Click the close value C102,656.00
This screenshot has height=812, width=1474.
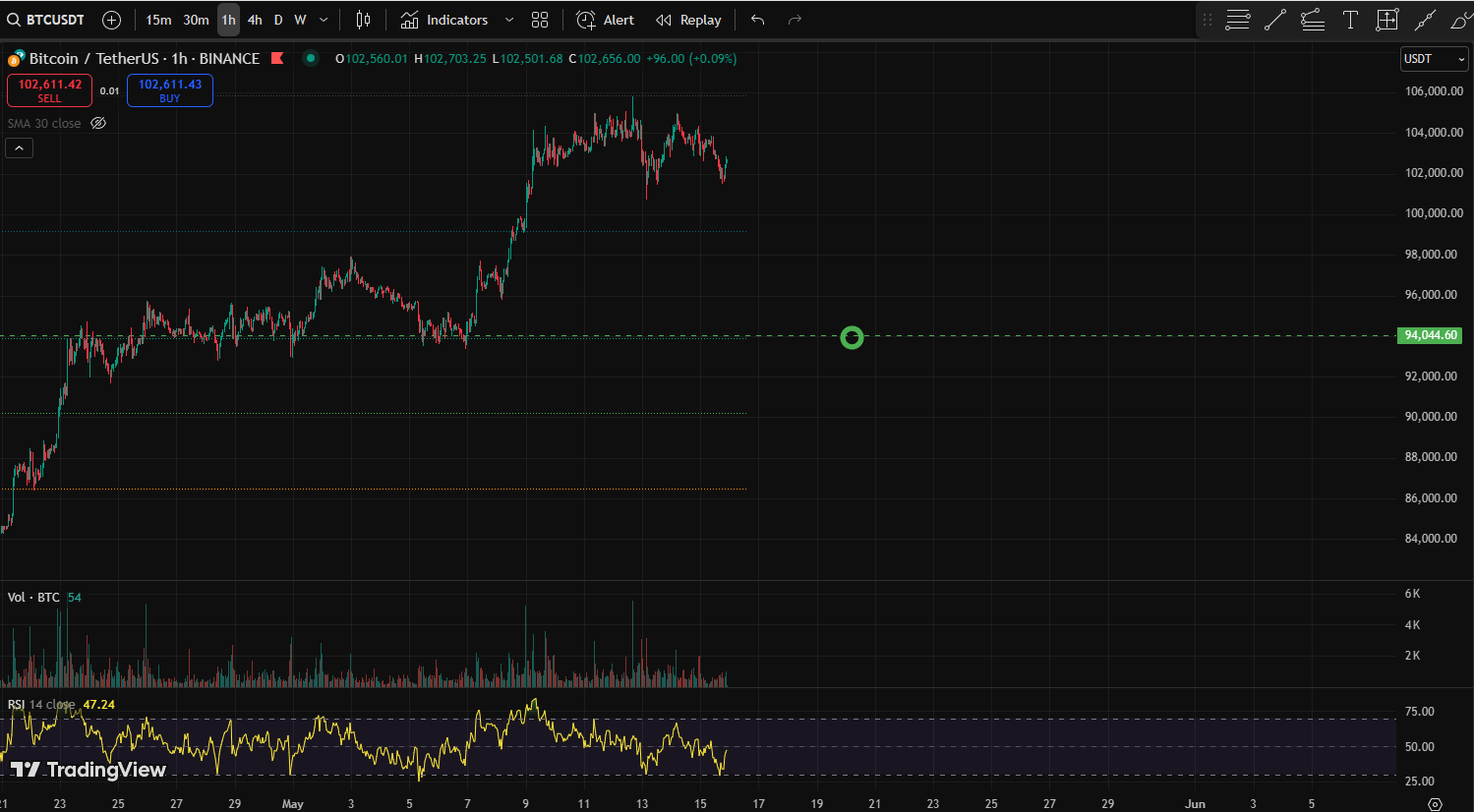[604, 59]
